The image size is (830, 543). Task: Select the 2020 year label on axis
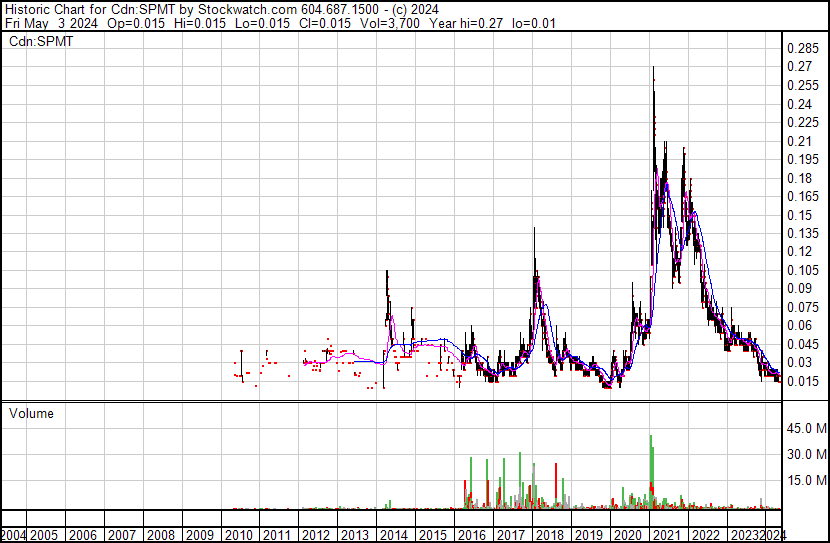pyautogui.click(x=628, y=535)
